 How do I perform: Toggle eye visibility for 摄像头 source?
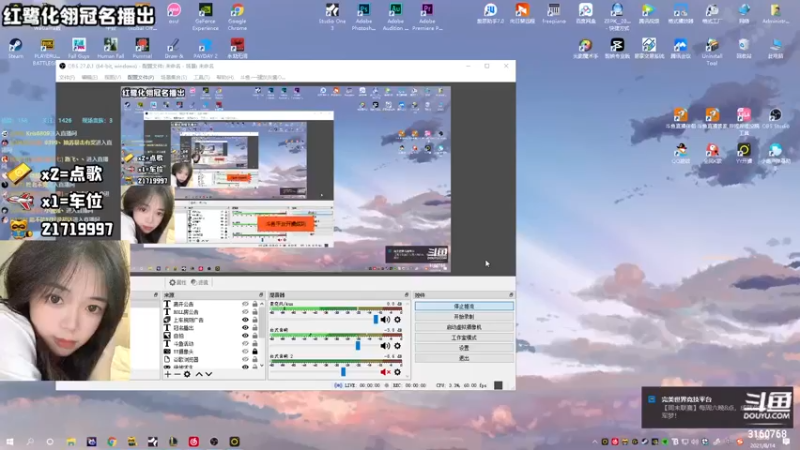click(x=245, y=352)
